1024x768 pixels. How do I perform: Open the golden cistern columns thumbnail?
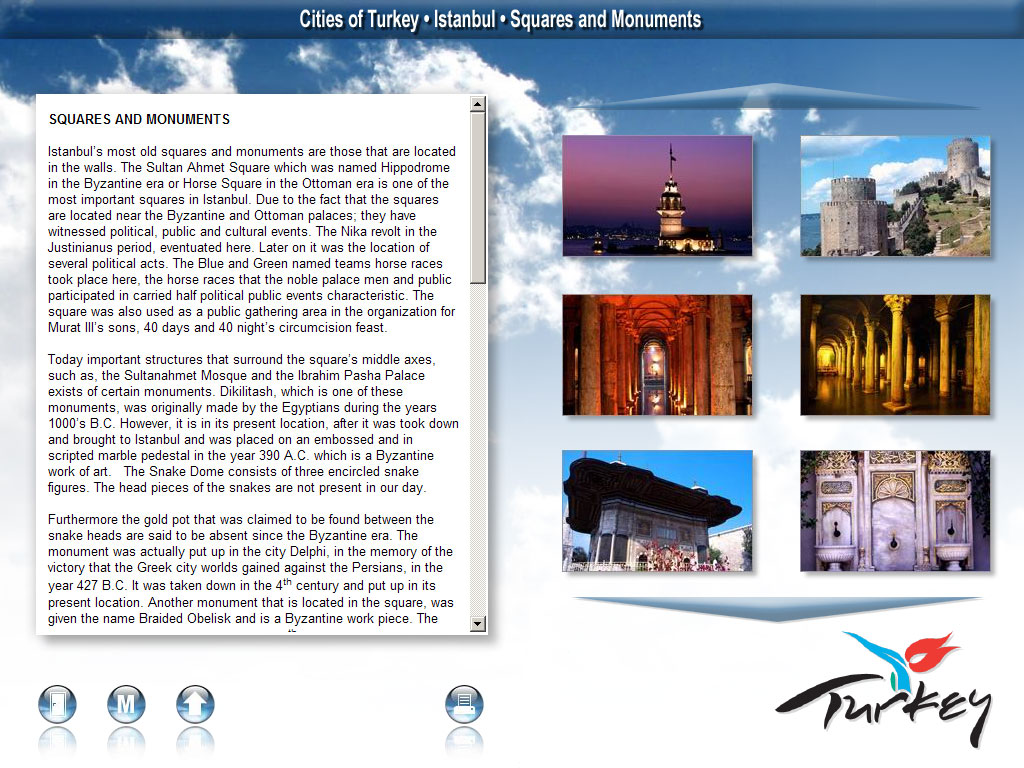pos(895,355)
